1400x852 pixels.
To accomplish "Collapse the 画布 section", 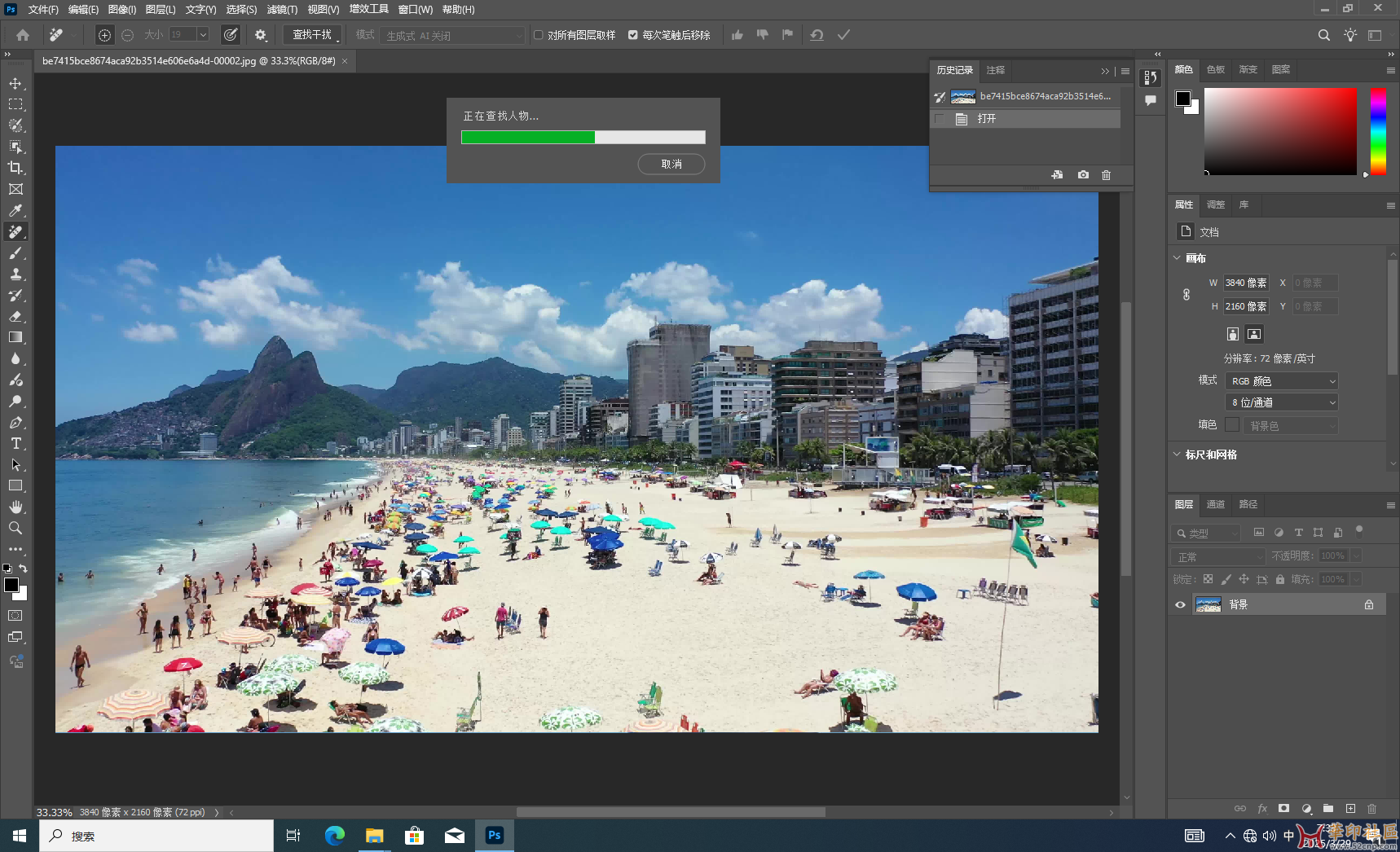I will [1177, 258].
